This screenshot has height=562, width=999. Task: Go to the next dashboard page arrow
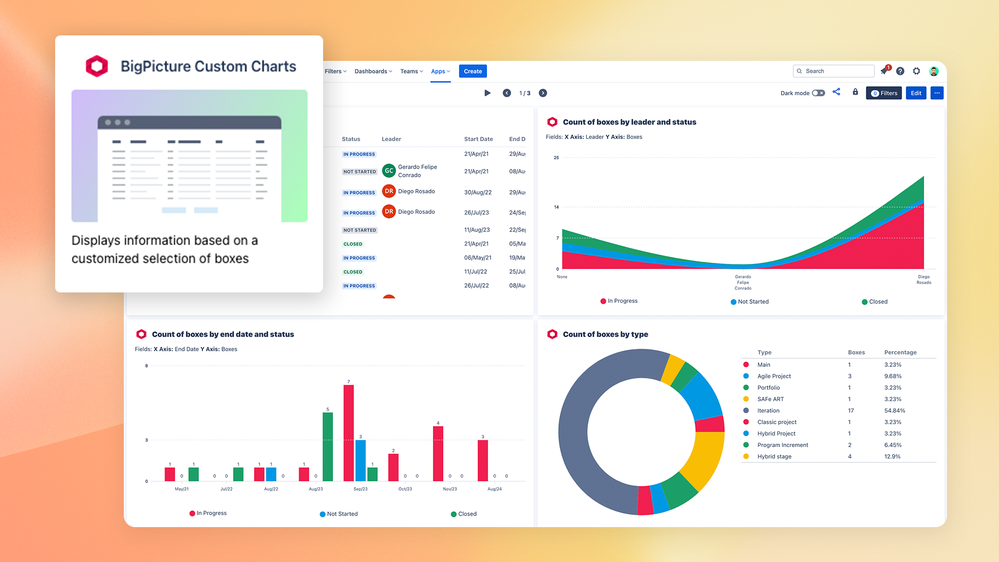pyautogui.click(x=543, y=93)
